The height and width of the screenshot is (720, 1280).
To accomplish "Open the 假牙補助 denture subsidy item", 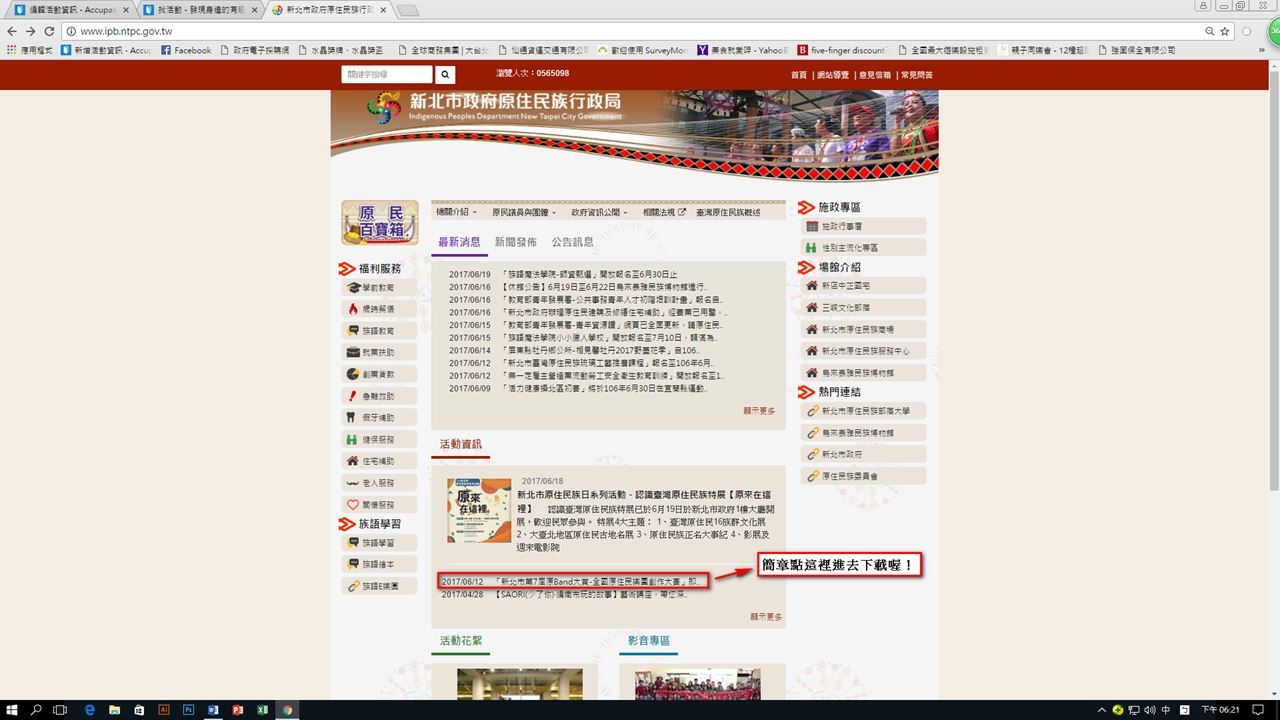I will 378,418.
